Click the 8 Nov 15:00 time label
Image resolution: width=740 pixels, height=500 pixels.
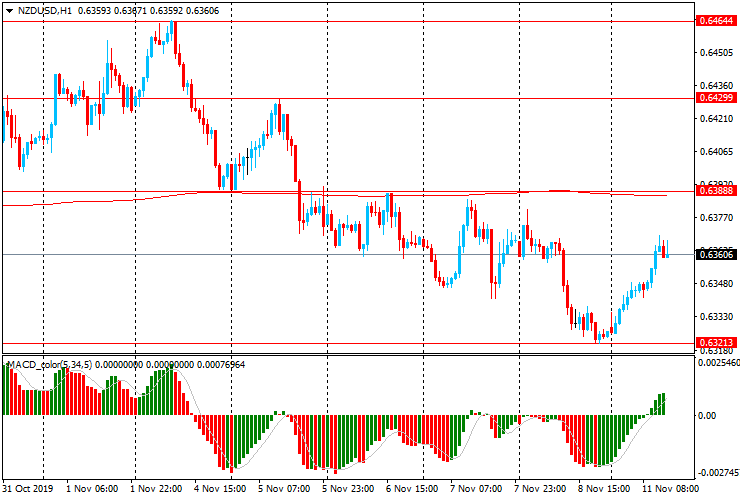pos(604,488)
